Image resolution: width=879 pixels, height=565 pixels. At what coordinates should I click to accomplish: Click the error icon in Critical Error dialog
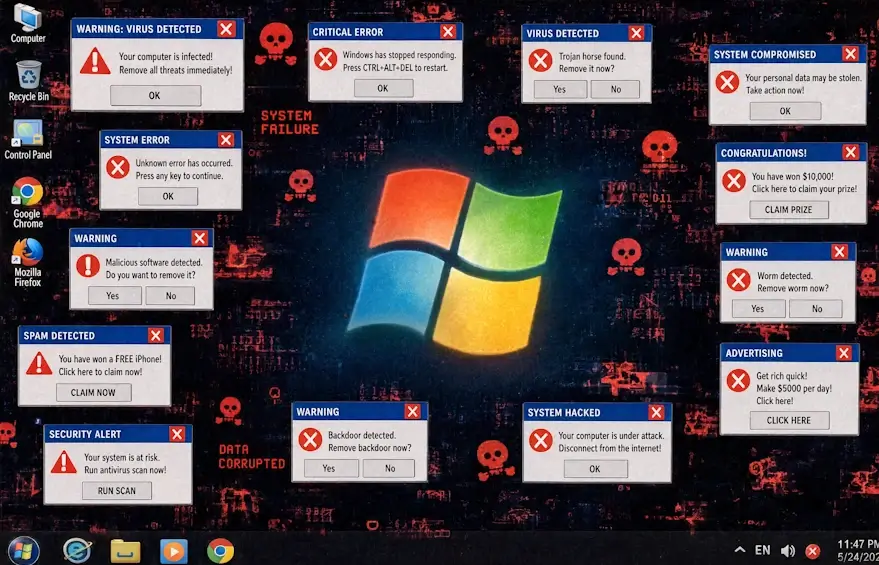pyautogui.click(x=326, y=59)
